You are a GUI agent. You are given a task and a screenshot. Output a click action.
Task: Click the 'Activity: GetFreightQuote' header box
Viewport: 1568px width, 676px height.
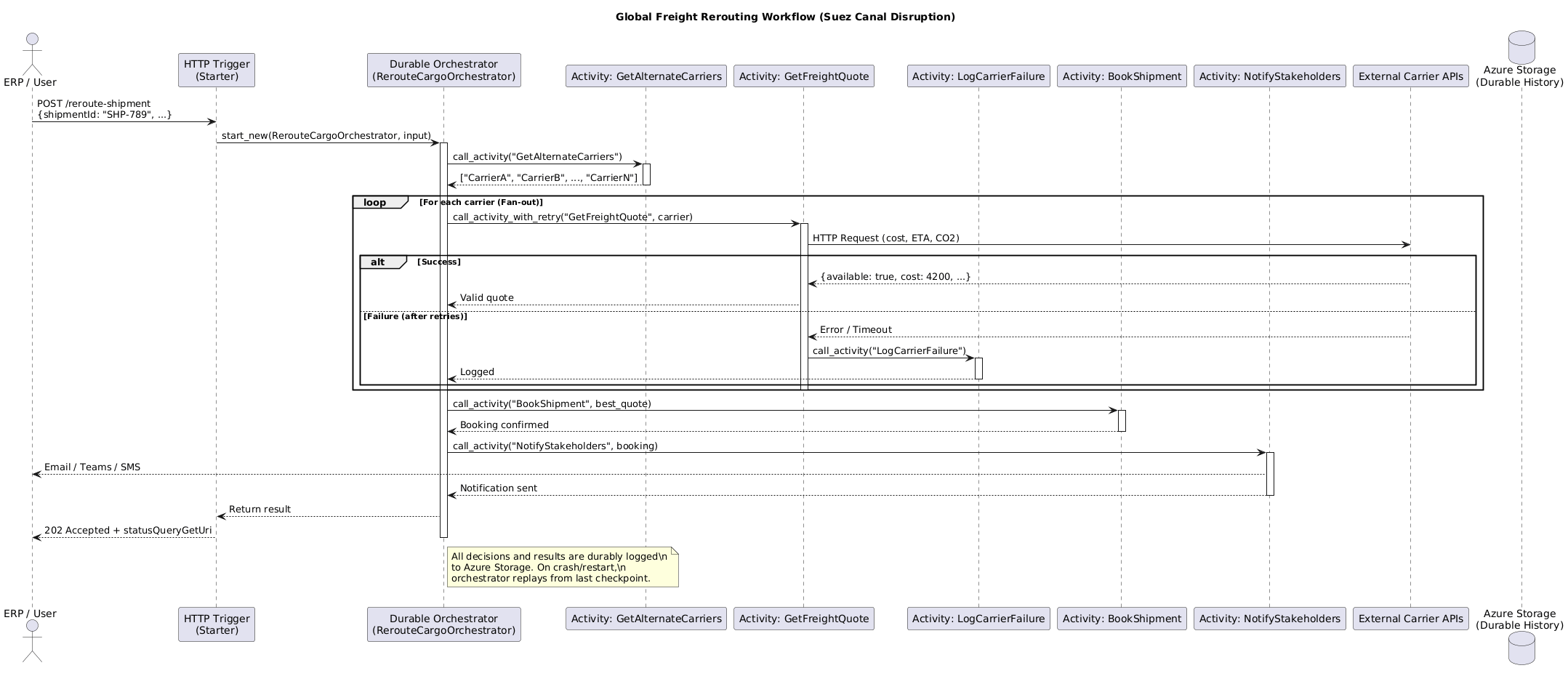click(804, 76)
